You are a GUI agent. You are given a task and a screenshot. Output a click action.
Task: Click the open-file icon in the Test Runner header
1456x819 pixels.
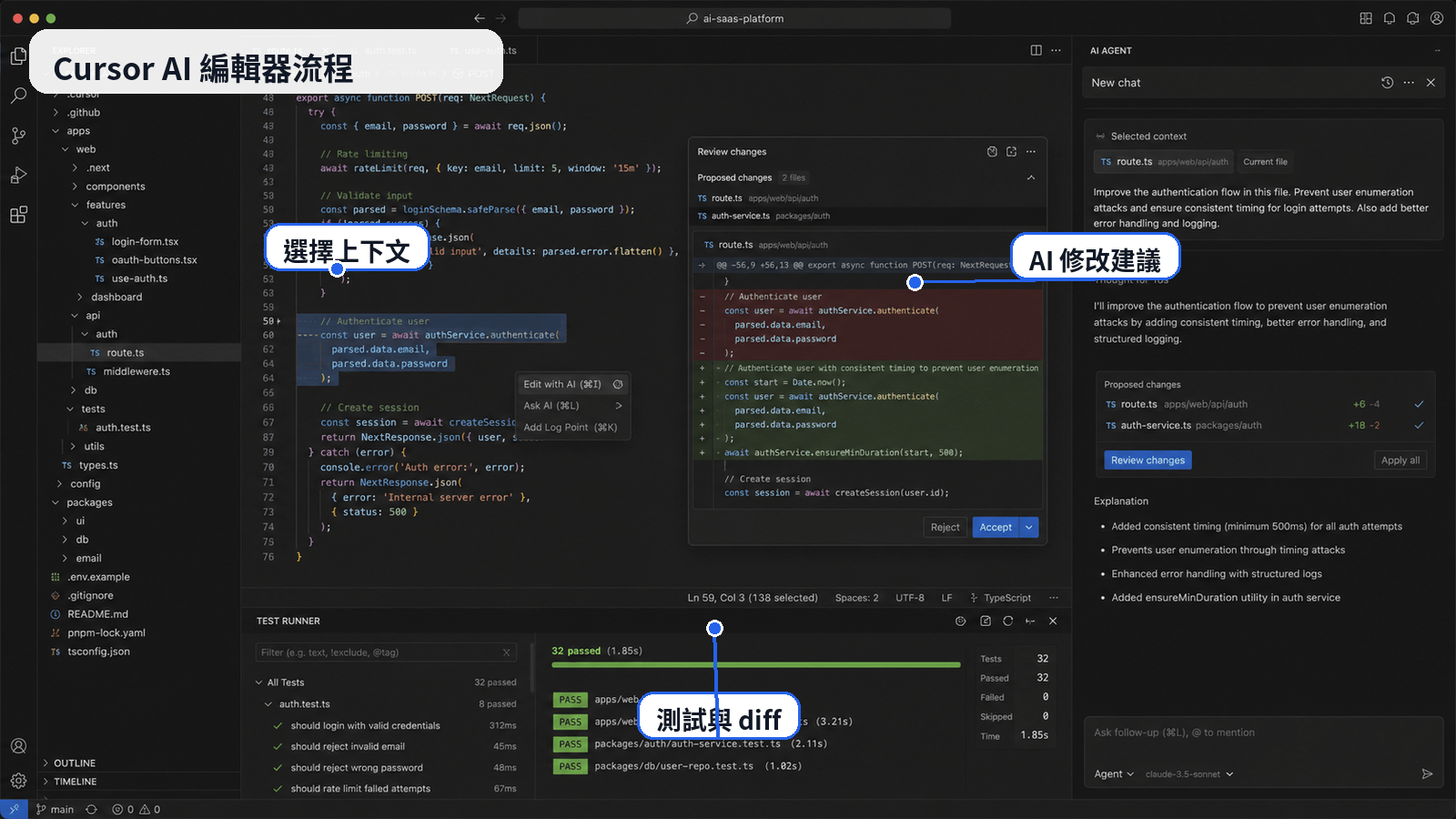[986, 621]
